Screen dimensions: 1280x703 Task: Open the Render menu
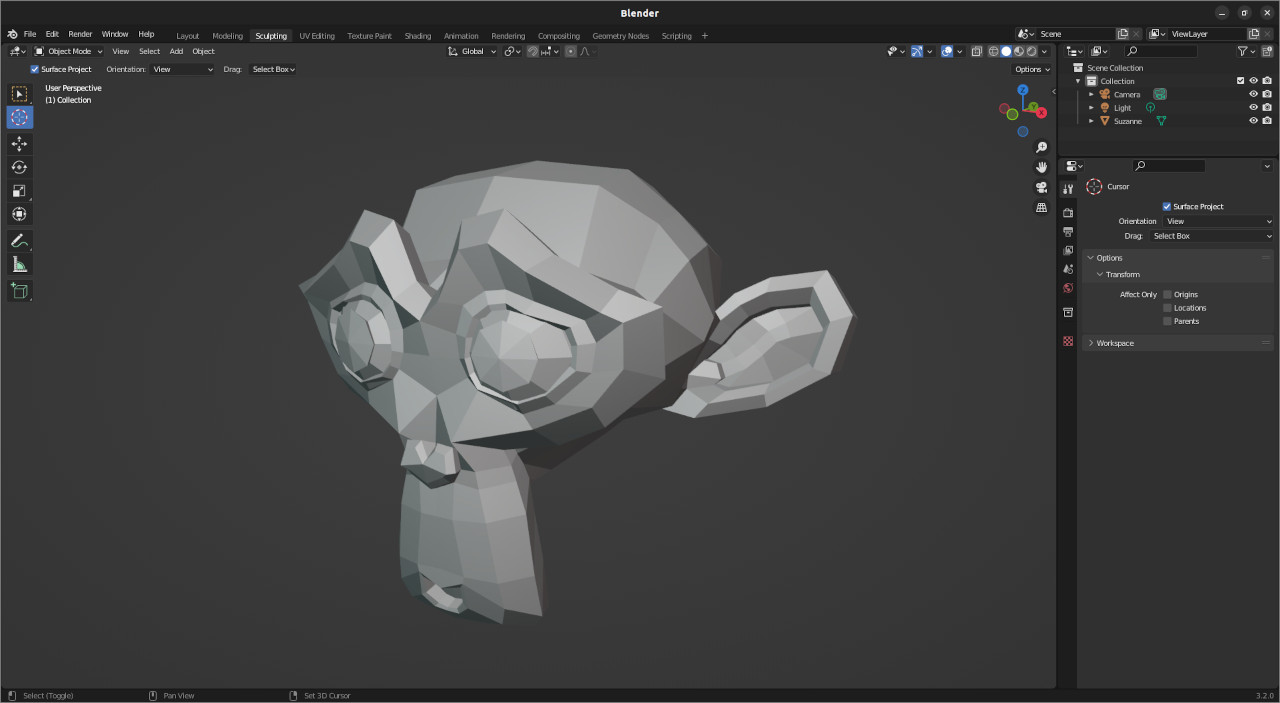tap(80, 34)
